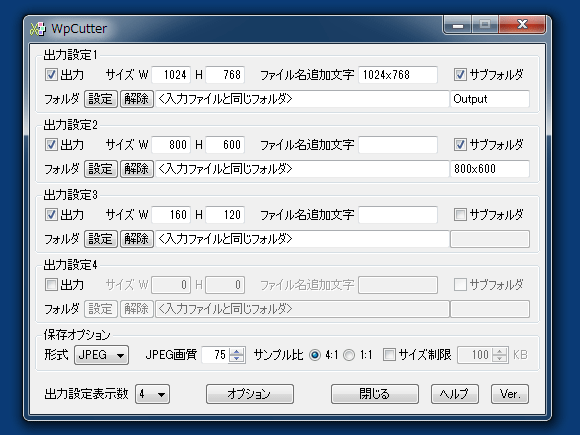Viewport: 580px width, 435px height.
Task: Click the subfolder name field showing Output
Action: (490, 99)
